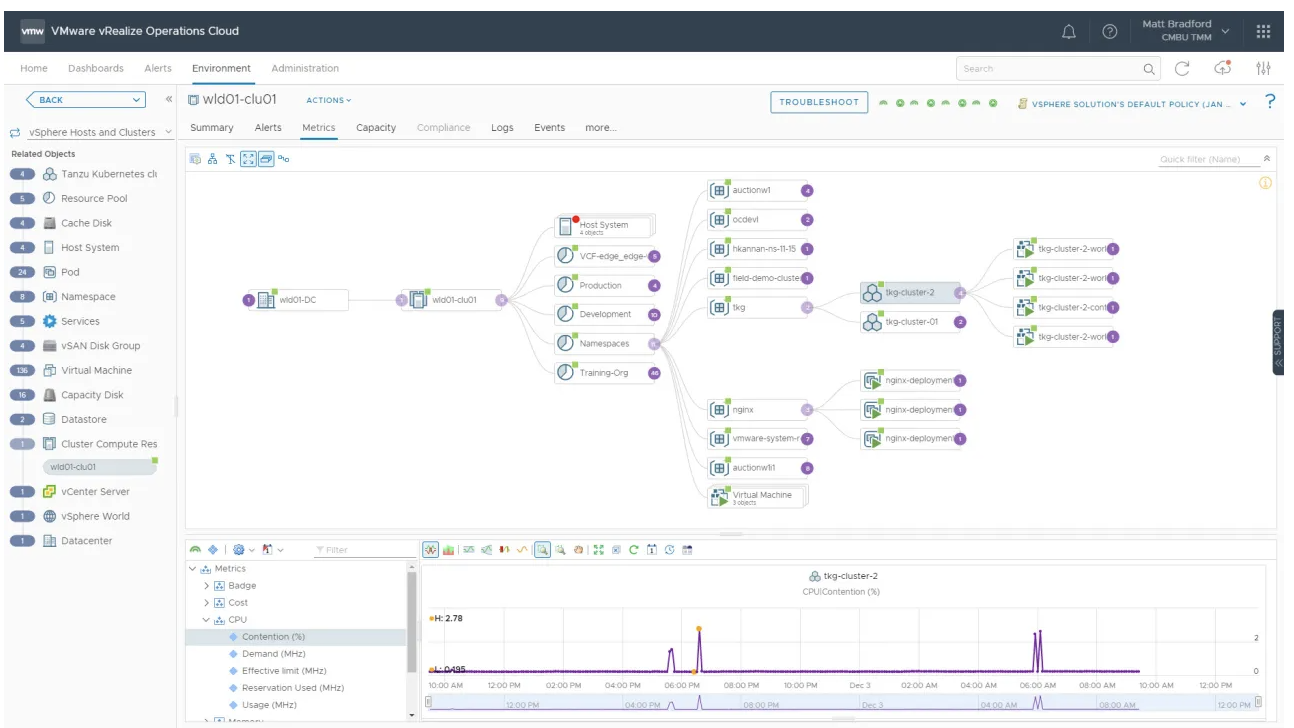Image resolution: width=1294 pixels, height=728 pixels.
Task: Click the blue help question mark near policy
Action: [1270, 101]
